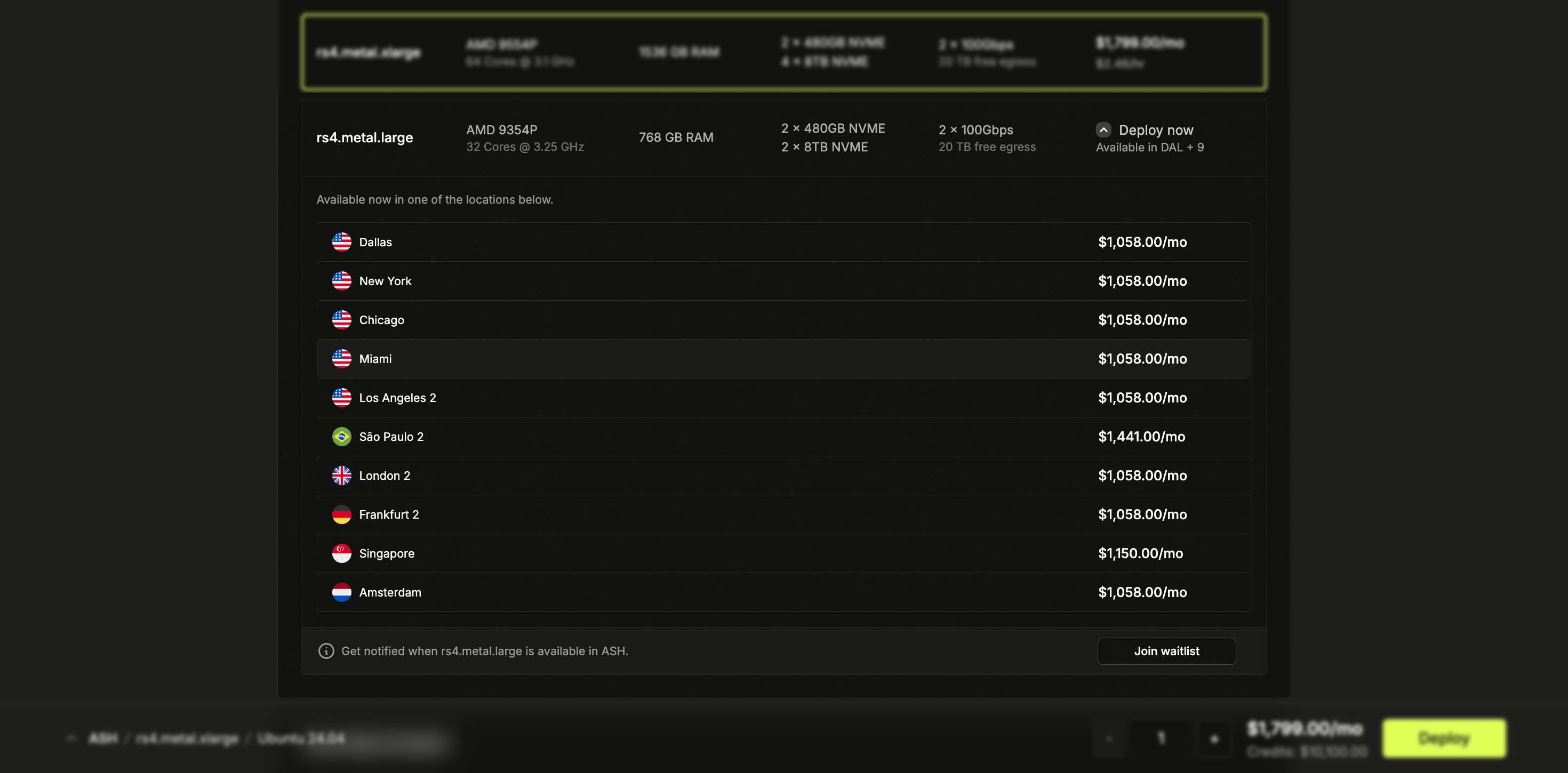1568x773 pixels.
Task: Collapse the Deploy now chevron for rs4.metal.large
Action: tap(1103, 130)
